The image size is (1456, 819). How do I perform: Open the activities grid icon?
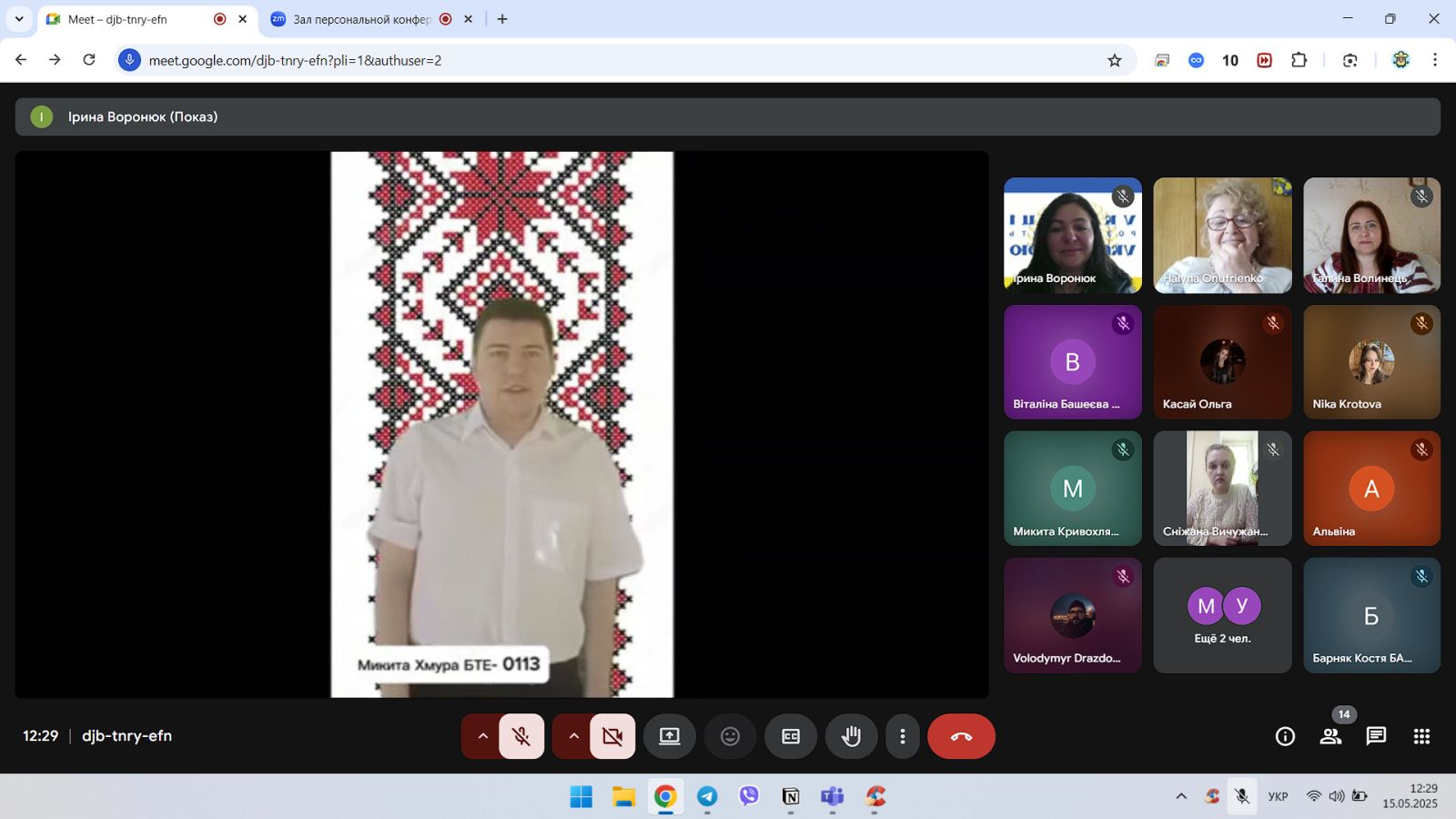click(1421, 736)
